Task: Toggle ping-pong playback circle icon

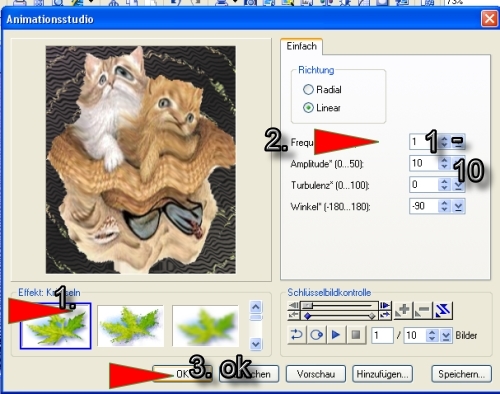Action: (316, 334)
